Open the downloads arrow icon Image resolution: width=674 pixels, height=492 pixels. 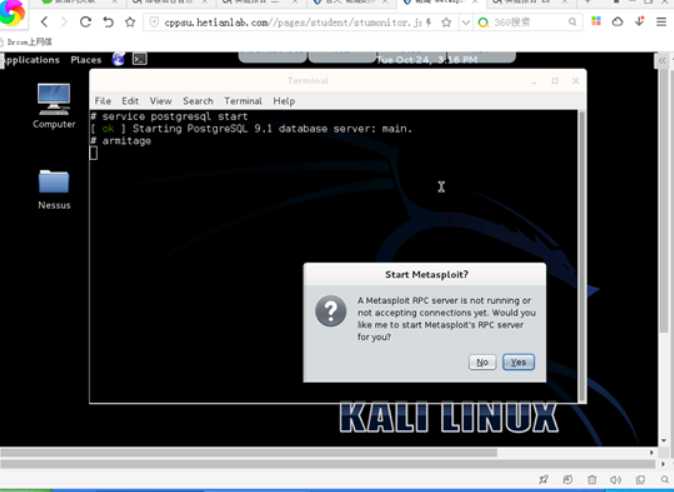point(640,21)
